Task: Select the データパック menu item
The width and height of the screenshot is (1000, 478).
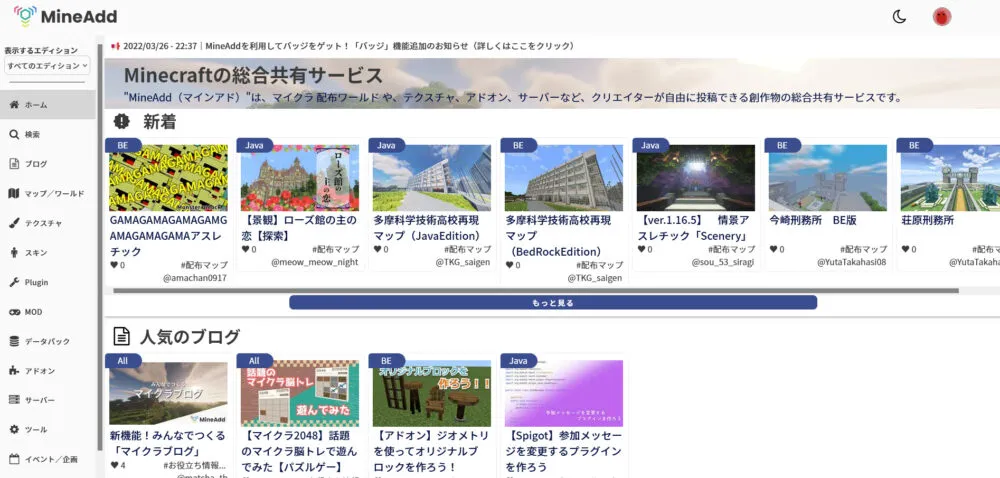Action: click(x=47, y=341)
